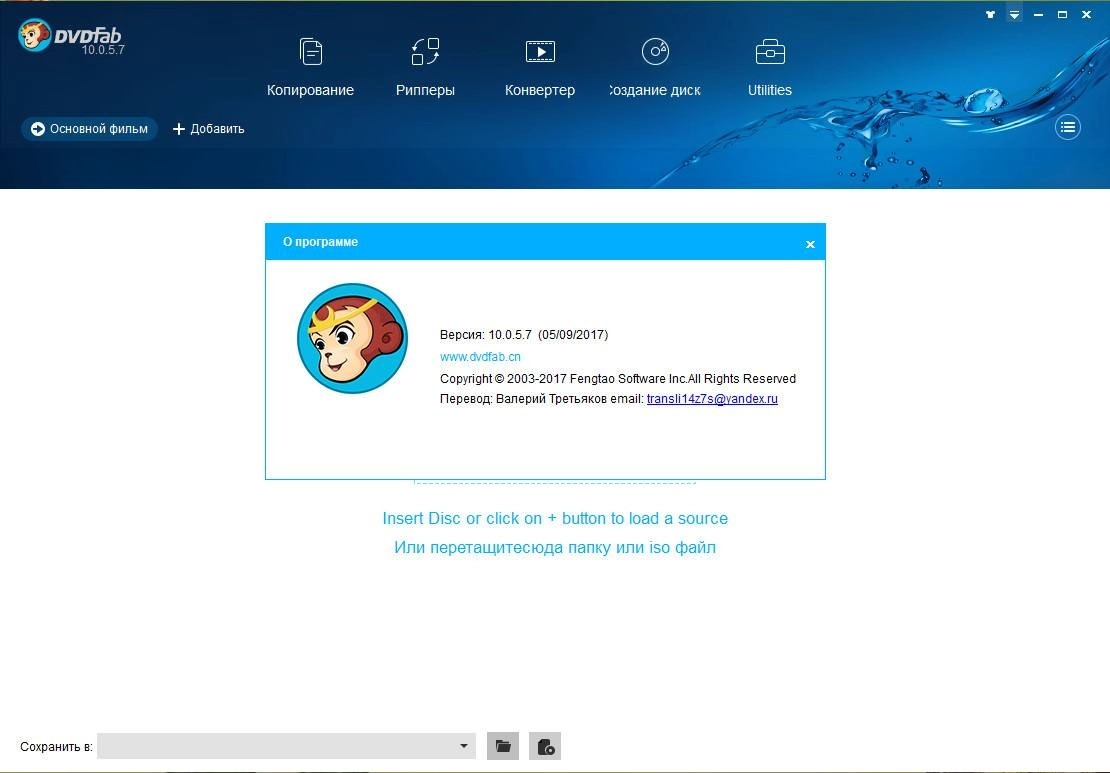Click the Копирование tab label
The image size is (1110, 773).
(x=310, y=90)
